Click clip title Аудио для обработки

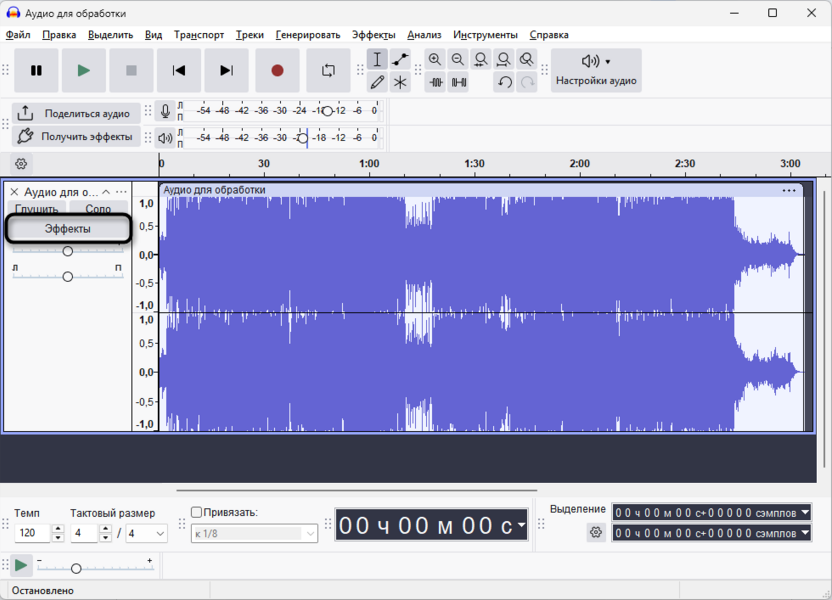[x=214, y=190]
